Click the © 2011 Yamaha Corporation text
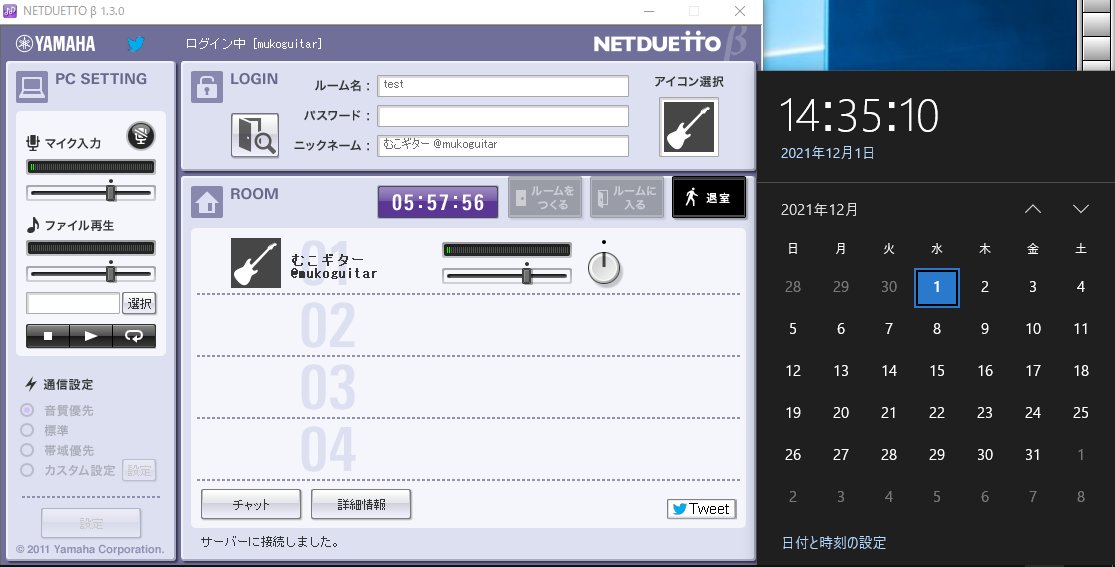This screenshot has height=567, width=1115. pos(90,549)
